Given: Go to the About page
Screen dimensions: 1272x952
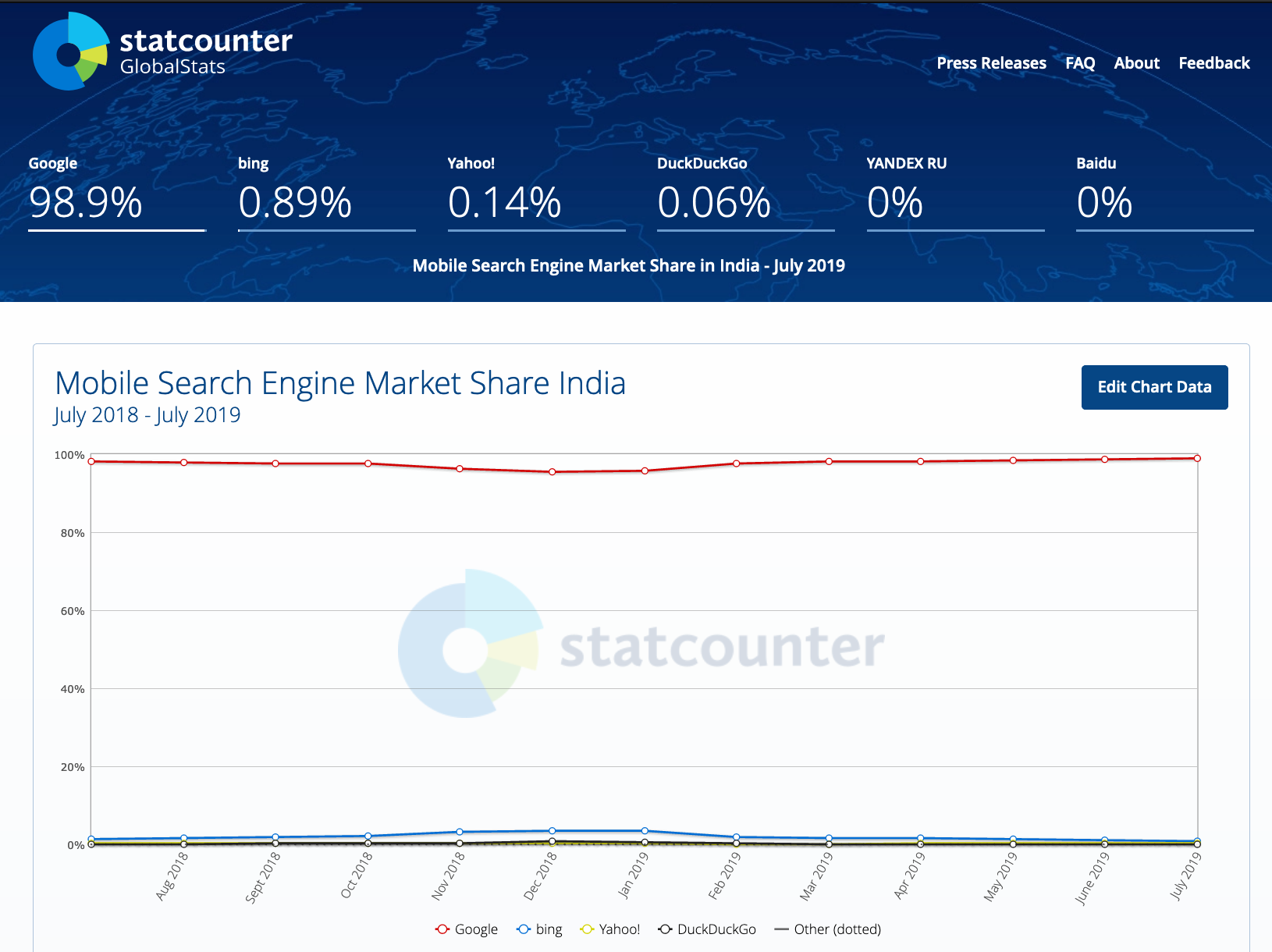Looking at the screenshot, I should tap(1136, 63).
